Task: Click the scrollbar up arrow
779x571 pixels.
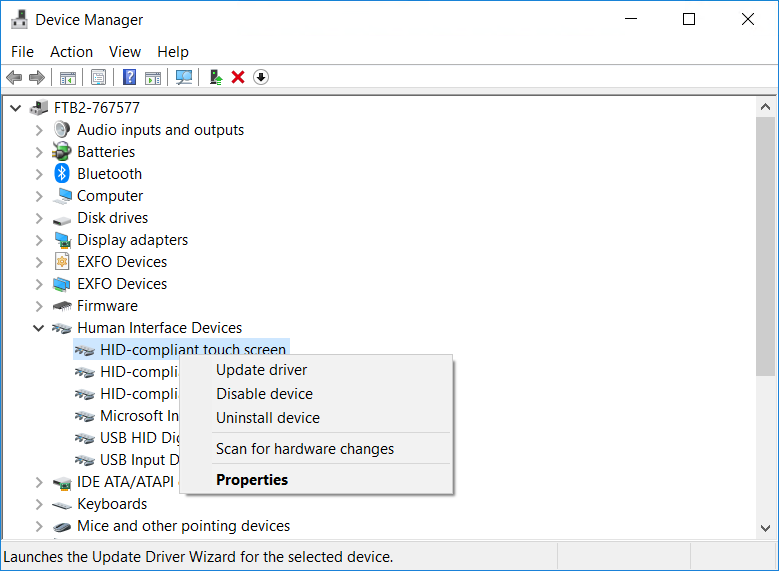Action: click(x=766, y=107)
